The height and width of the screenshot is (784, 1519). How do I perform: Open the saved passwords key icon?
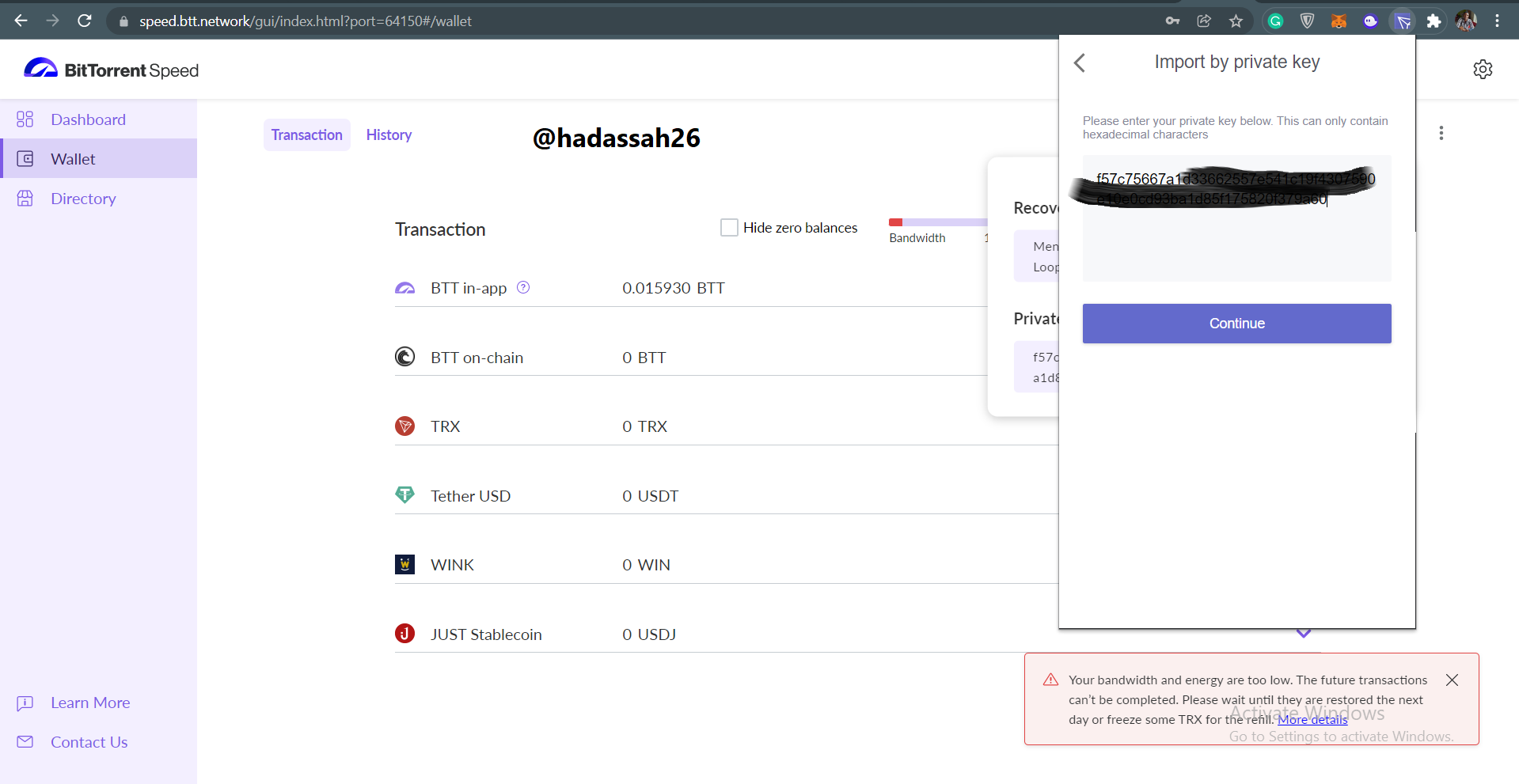click(1172, 21)
